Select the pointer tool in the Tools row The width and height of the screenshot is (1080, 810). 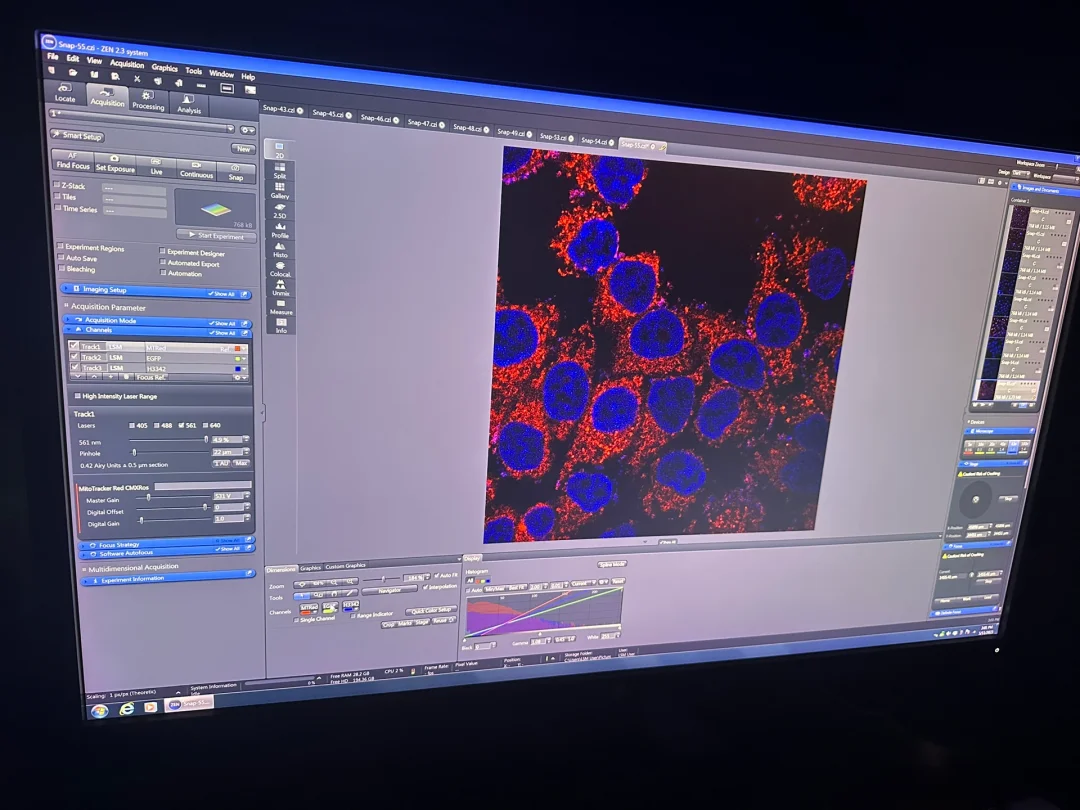pos(302,596)
